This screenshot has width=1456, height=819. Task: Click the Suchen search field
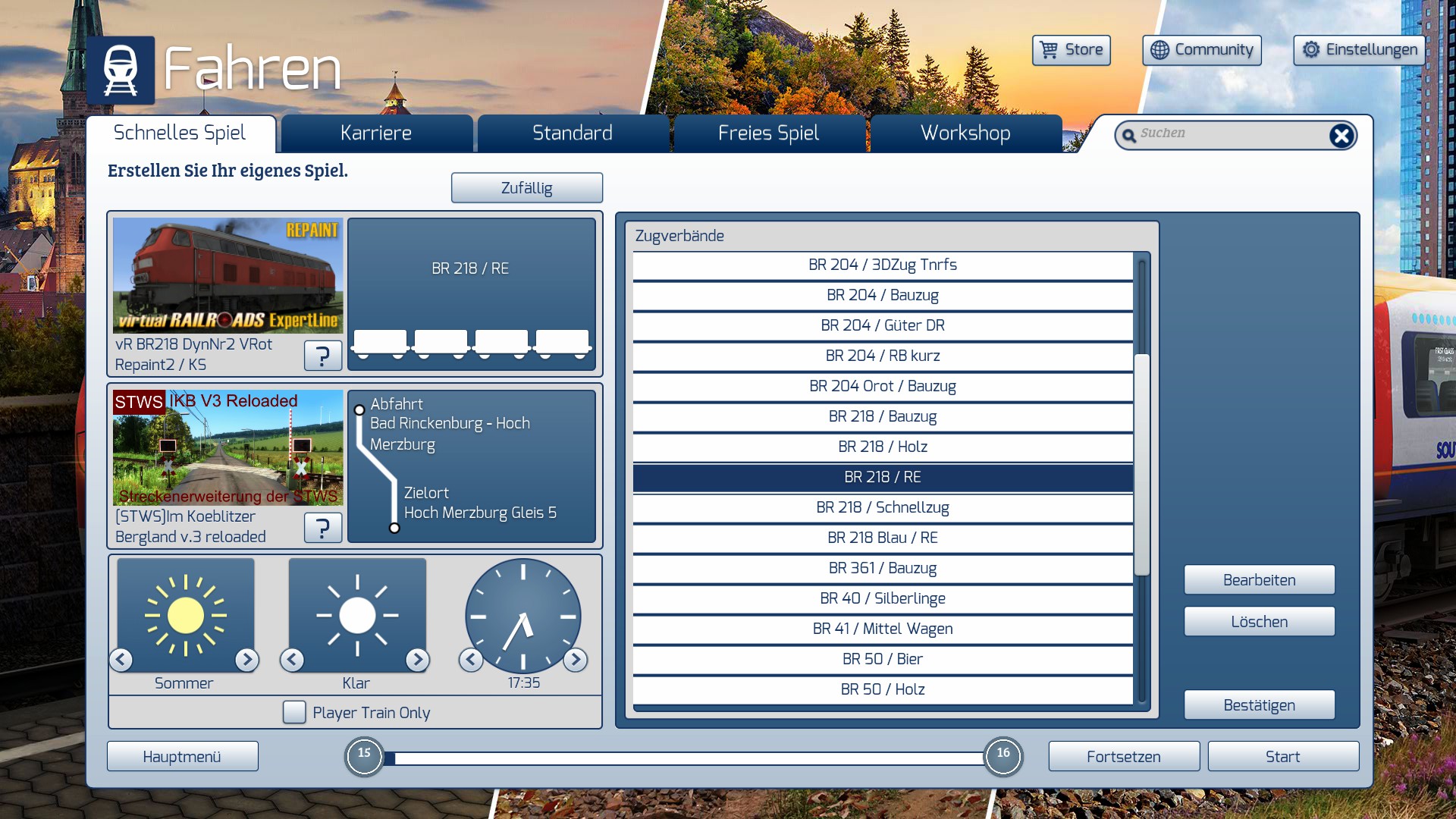(1228, 135)
